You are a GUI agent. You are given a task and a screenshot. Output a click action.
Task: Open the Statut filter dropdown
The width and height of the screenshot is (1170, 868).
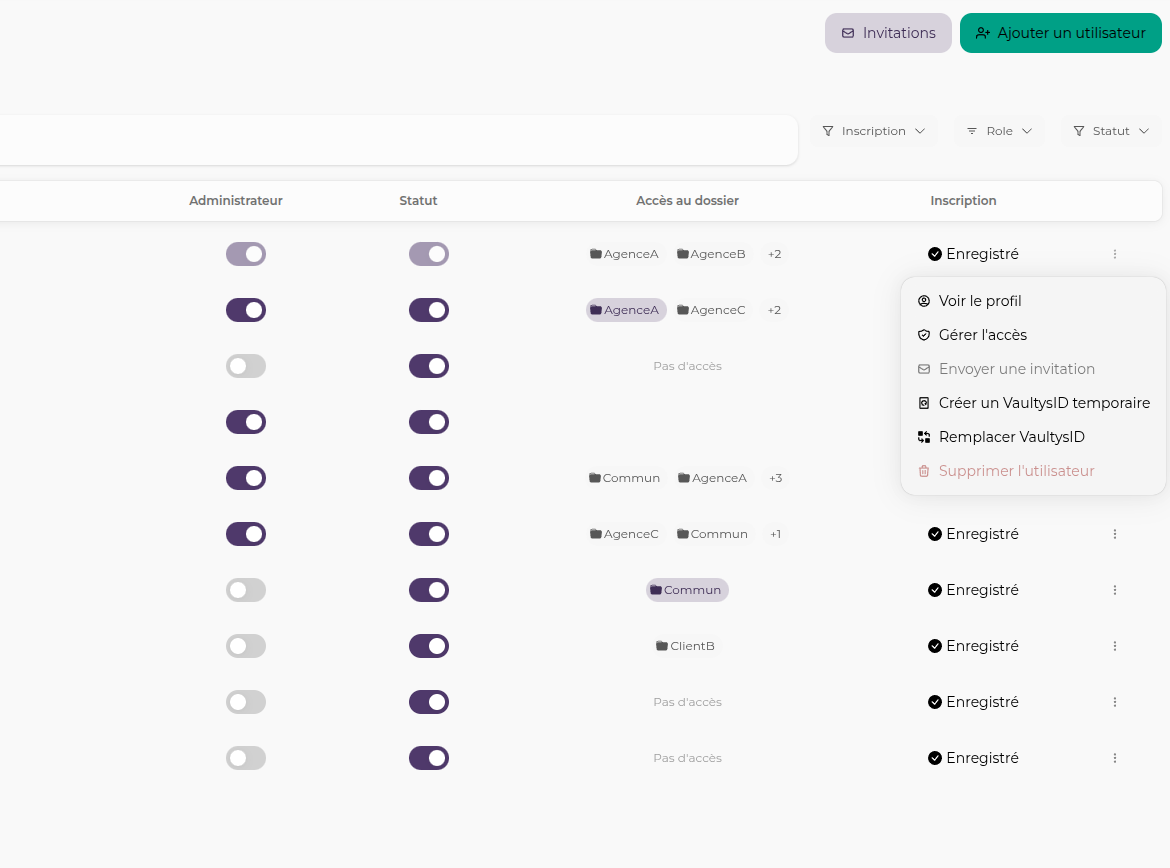coord(1111,131)
